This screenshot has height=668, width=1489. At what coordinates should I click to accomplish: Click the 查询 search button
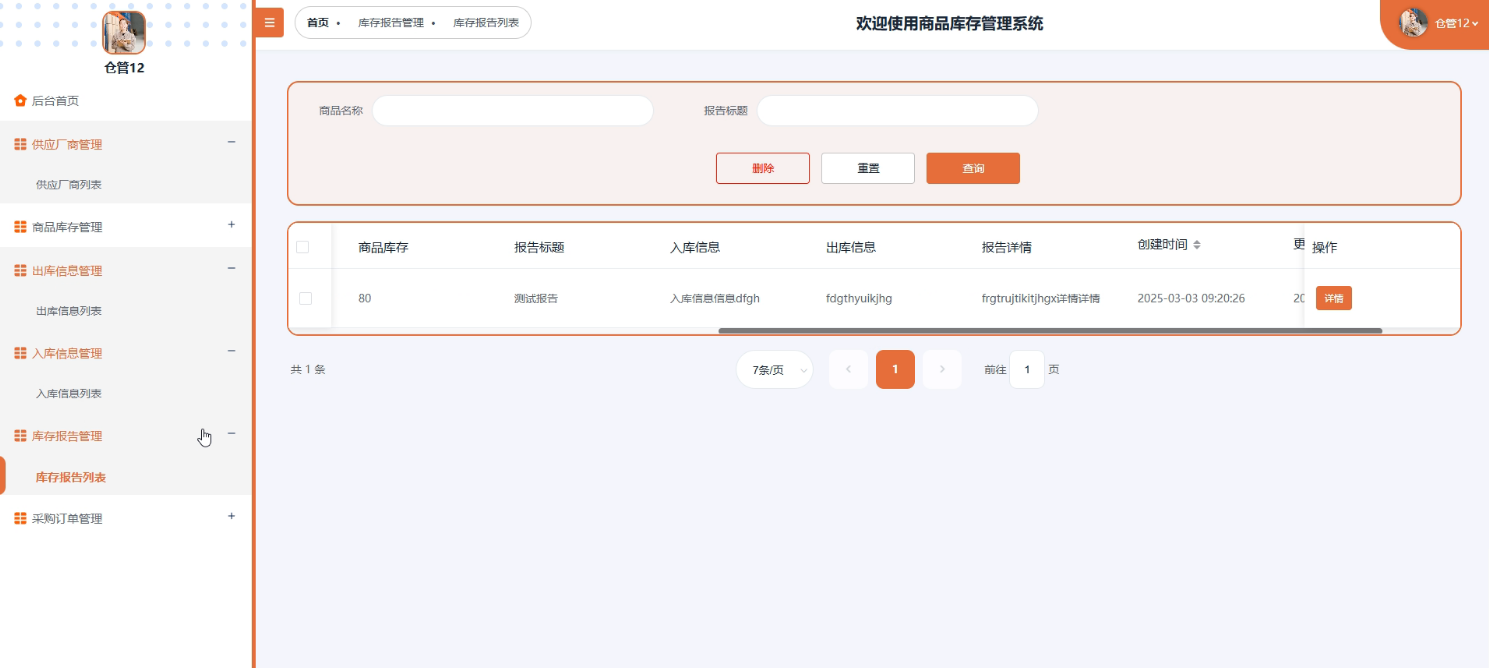coord(973,168)
